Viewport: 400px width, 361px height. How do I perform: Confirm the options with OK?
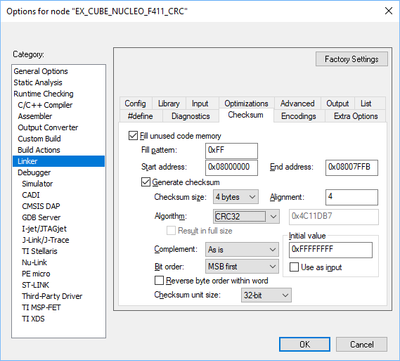click(x=305, y=344)
